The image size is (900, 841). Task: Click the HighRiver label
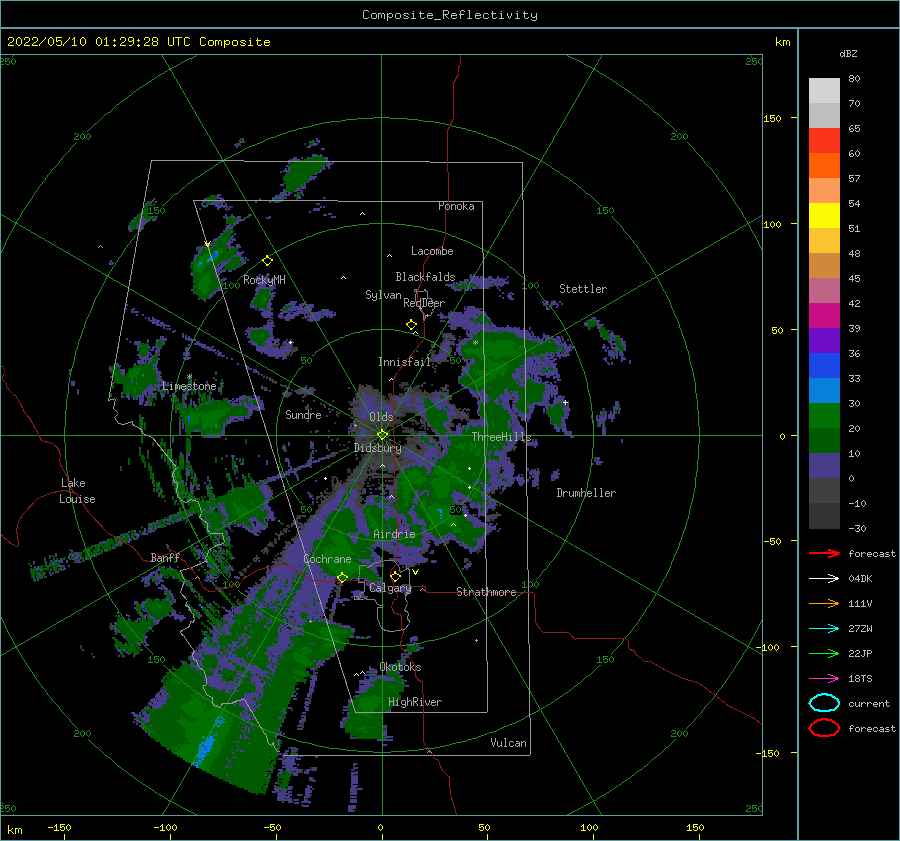click(415, 702)
